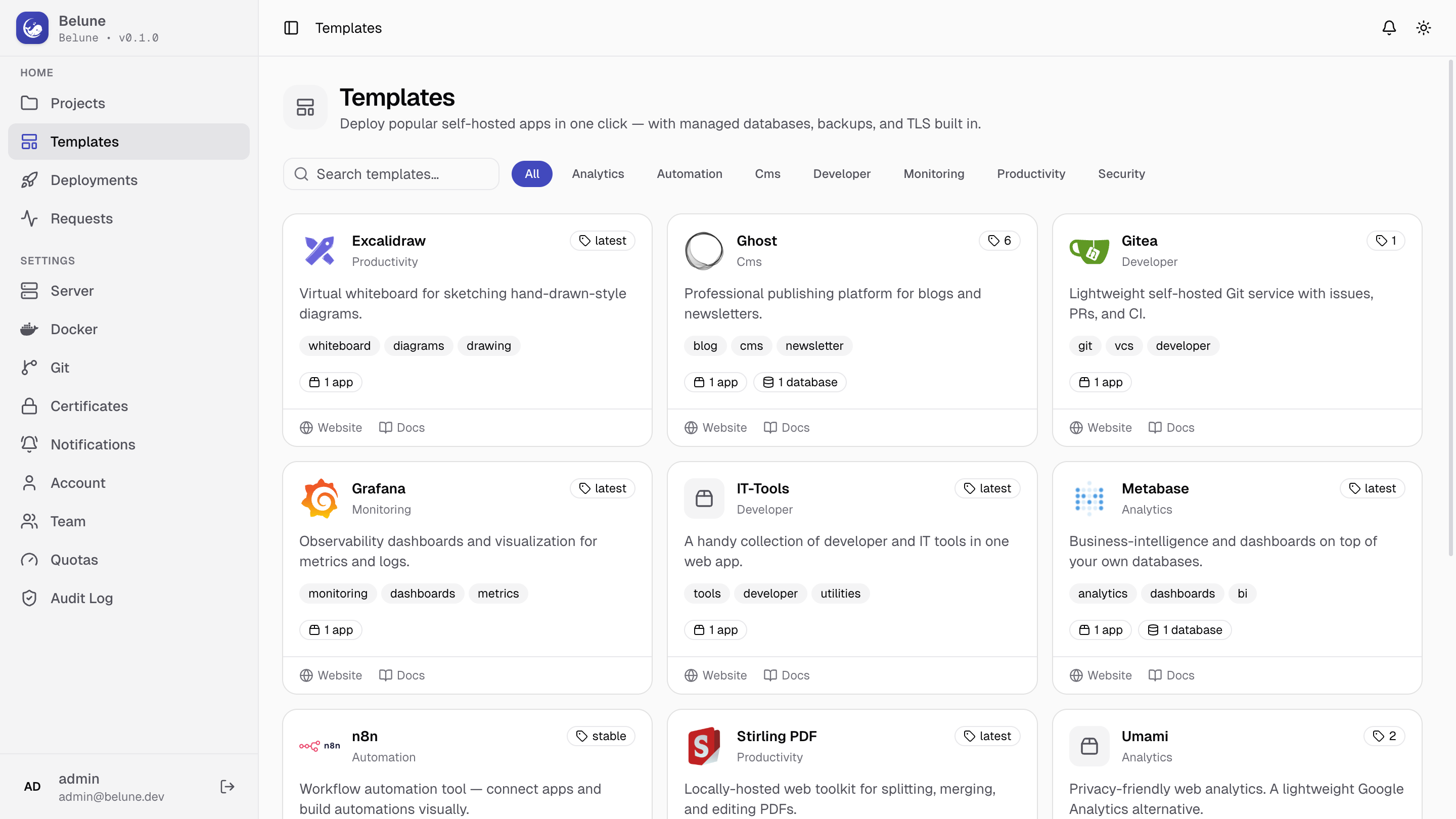Filter templates by Developer category
This screenshot has height=819, width=1456.
coord(842,173)
